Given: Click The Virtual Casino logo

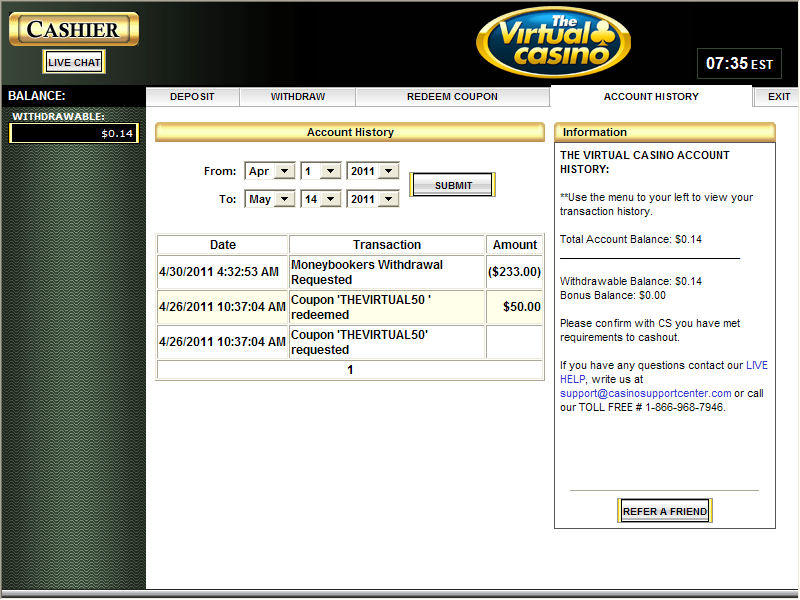Looking at the screenshot, I should pyautogui.click(x=554, y=42).
